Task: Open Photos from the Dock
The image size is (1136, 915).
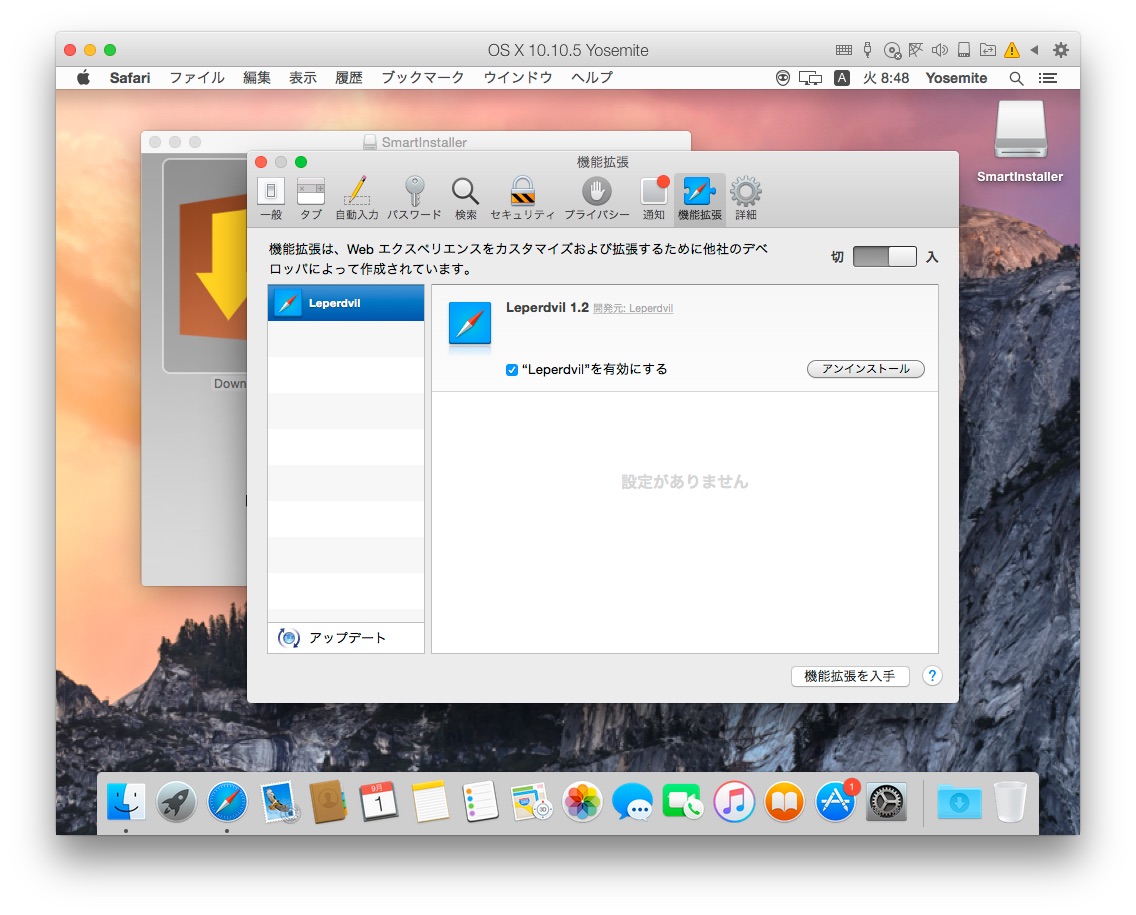Action: 582,803
